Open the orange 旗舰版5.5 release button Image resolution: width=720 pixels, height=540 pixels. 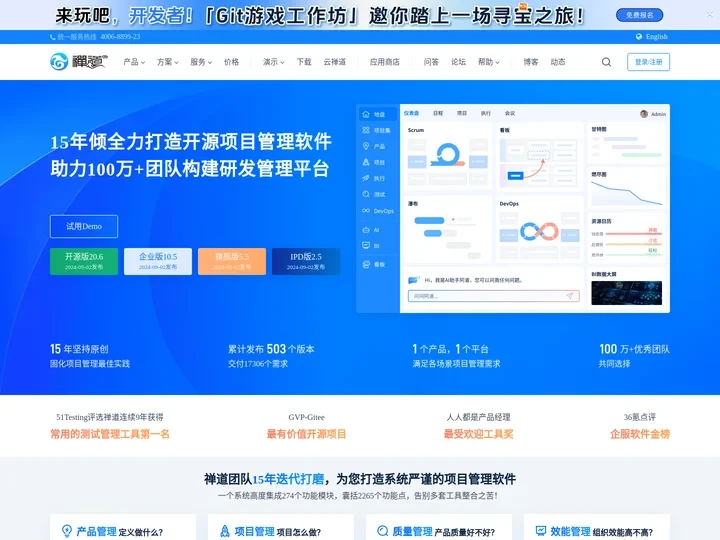click(232, 261)
